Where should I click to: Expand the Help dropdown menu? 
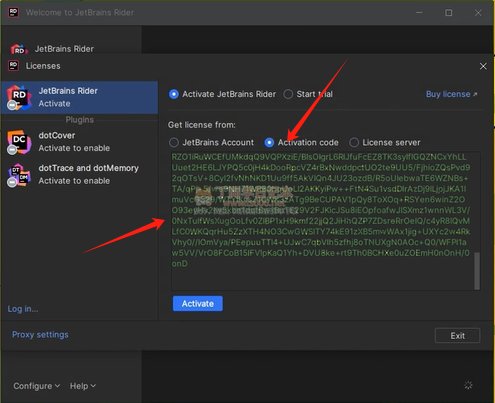(x=83, y=386)
